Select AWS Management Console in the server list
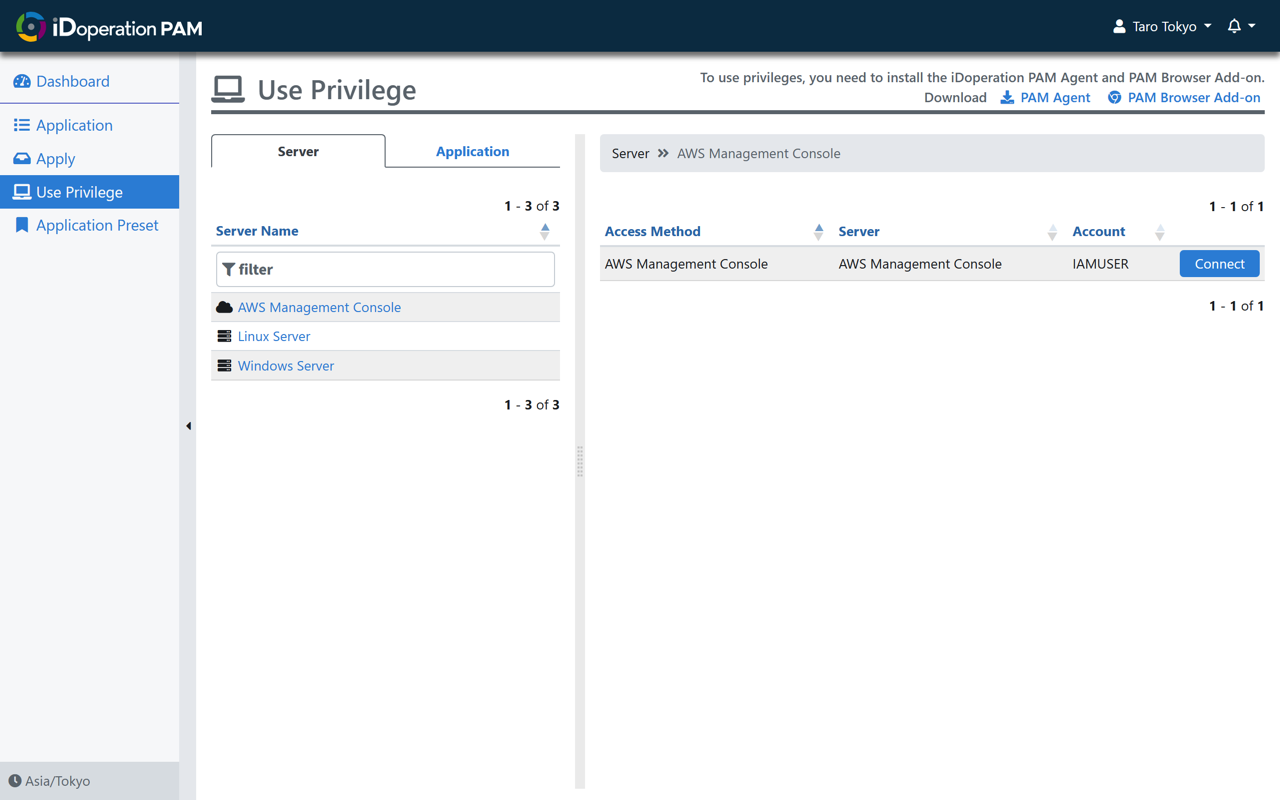The width and height of the screenshot is (1280, 800). pyautogui.click(x=319, y=307)
